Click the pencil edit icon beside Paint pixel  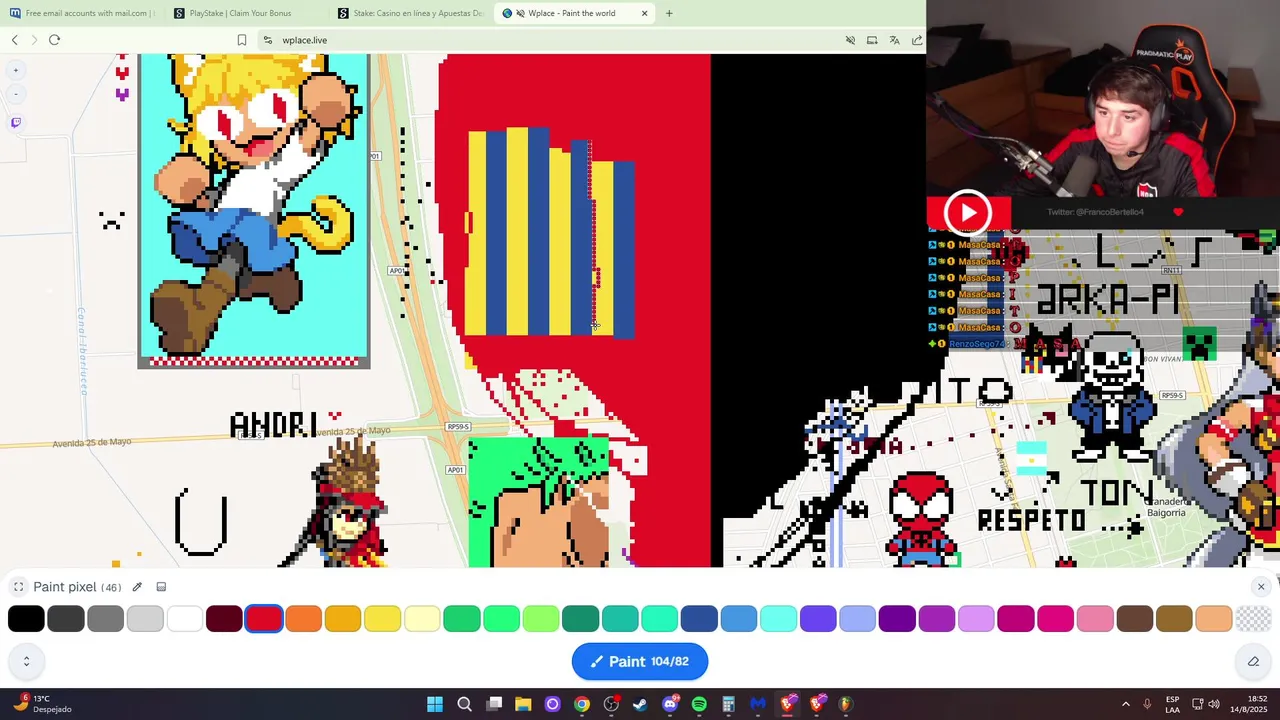[x=137, y=587]
